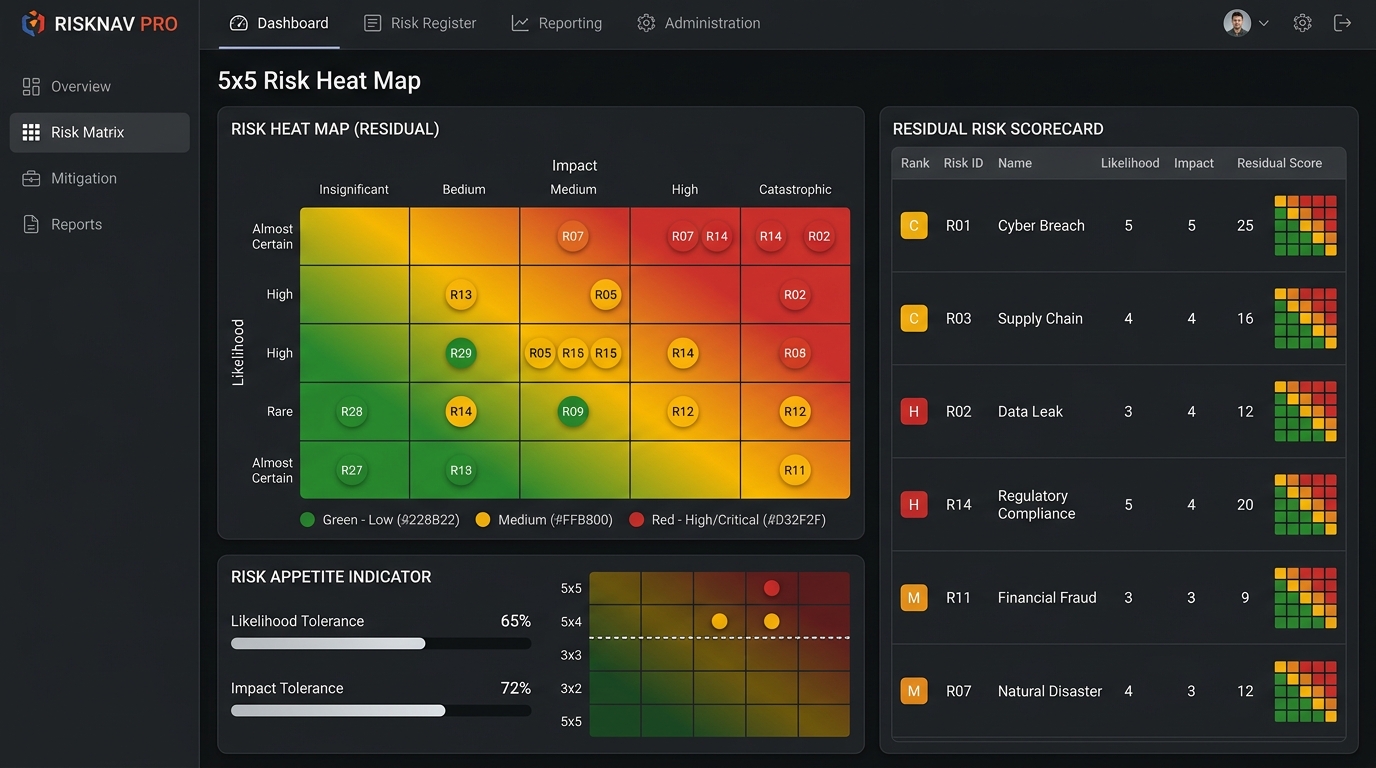Screen dimensions: 1376x768
Task: Click the R14 marker in the Bedium column
Action: click(x=461, y=411)
